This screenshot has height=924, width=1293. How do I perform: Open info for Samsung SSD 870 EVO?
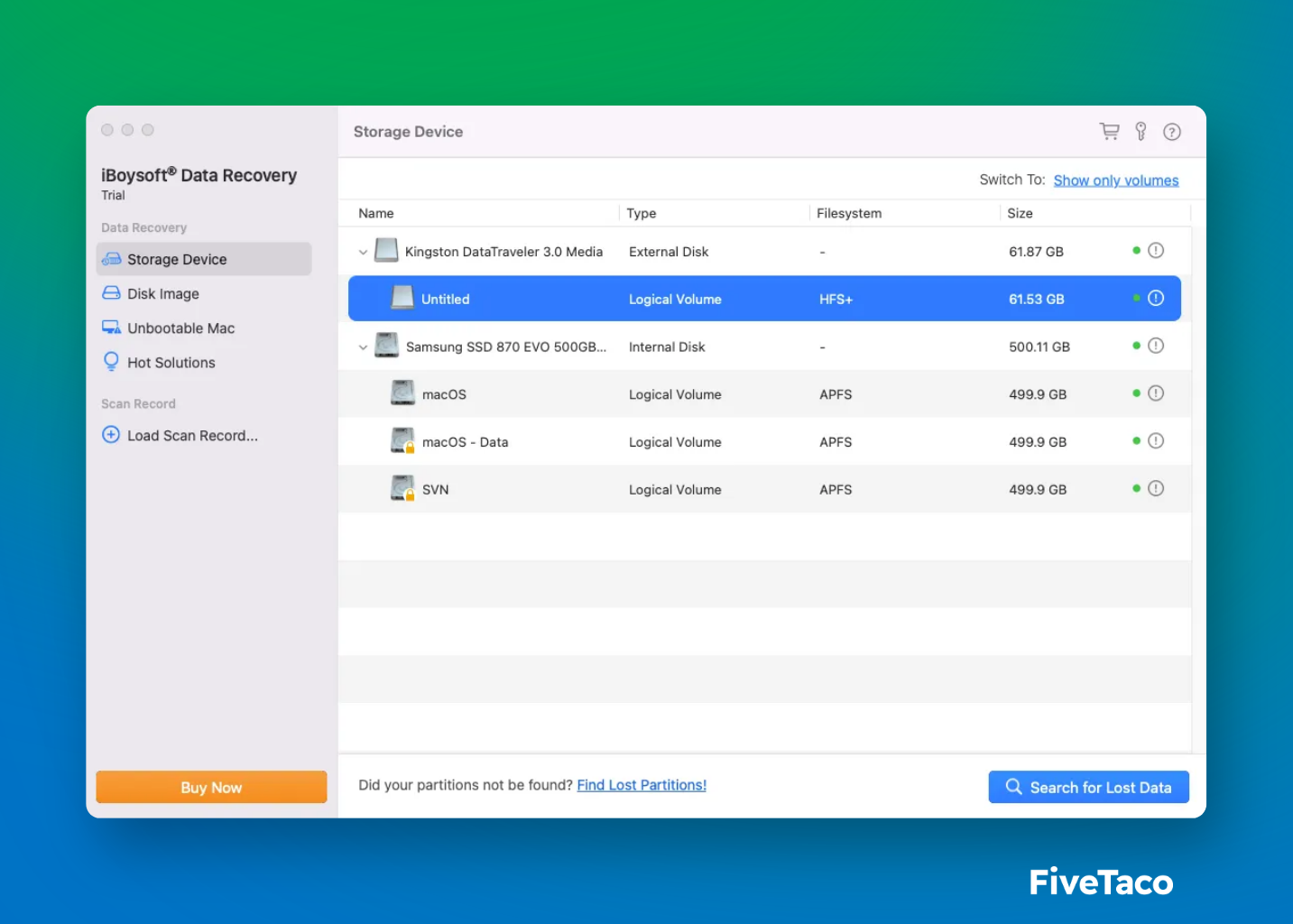1156,346
